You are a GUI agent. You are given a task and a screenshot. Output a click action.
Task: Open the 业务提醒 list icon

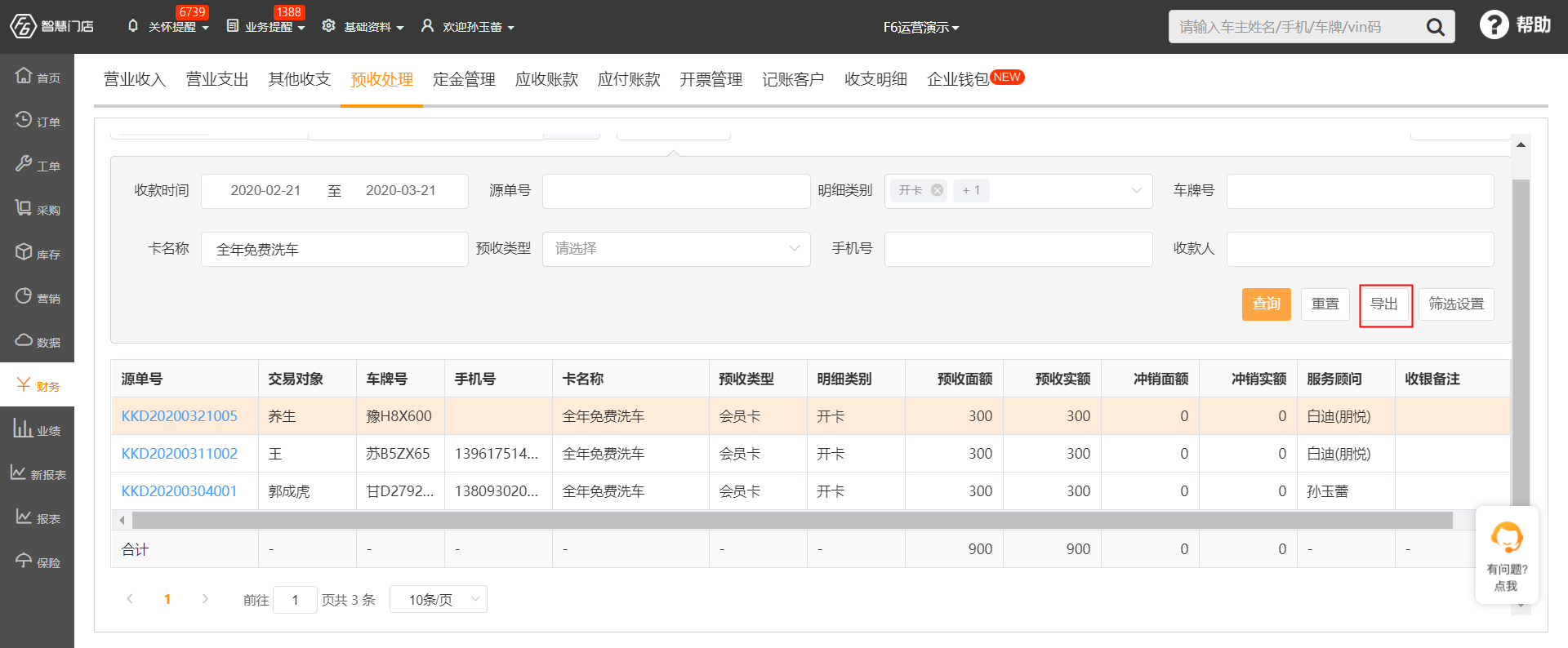point(233,26)
